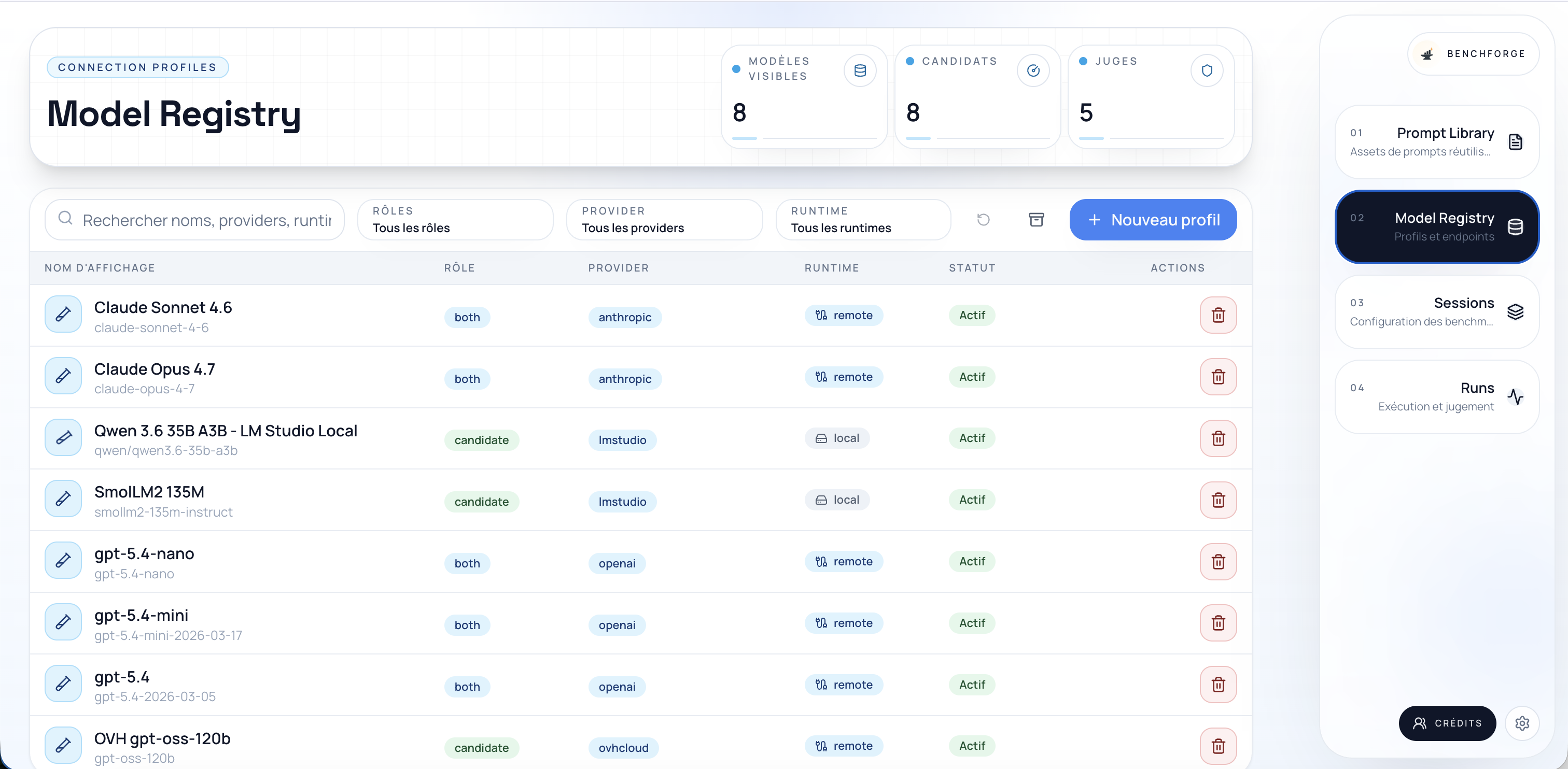Edit the OVH gpt-oss-120b profile
The width and height of the screenshot is (1568, 769).
63,745
